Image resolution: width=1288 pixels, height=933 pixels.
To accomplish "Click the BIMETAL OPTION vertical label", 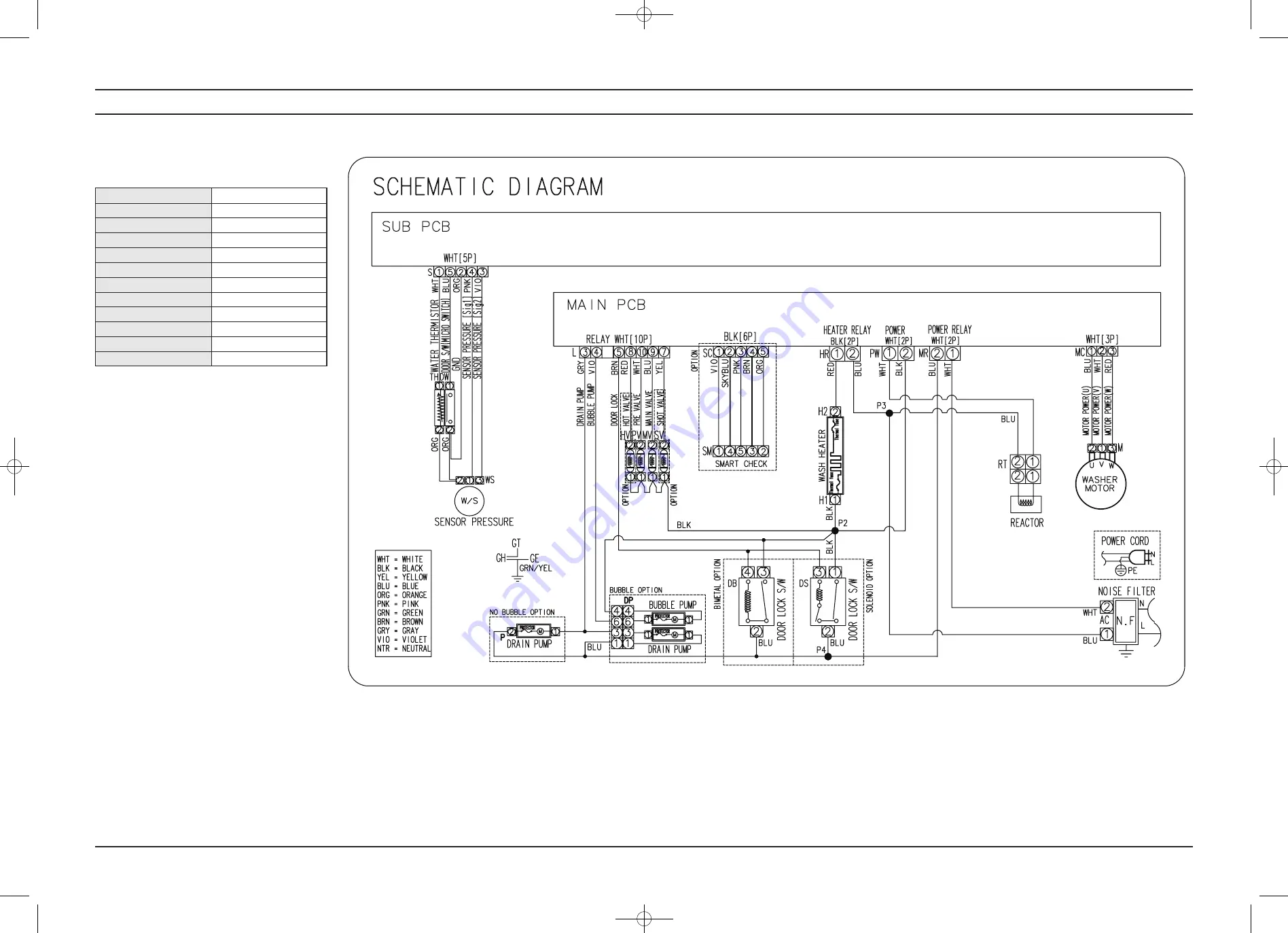I will pos(717,584).
